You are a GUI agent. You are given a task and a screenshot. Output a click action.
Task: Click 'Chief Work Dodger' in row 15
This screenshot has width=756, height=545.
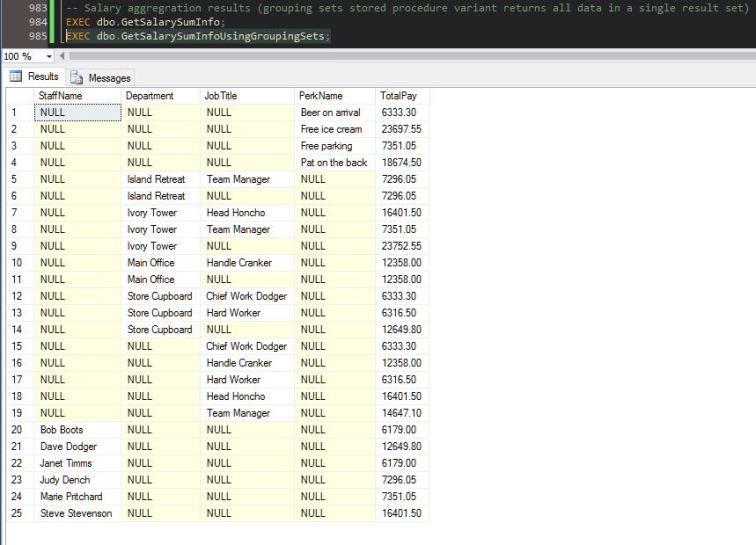[x=247, y=346]
